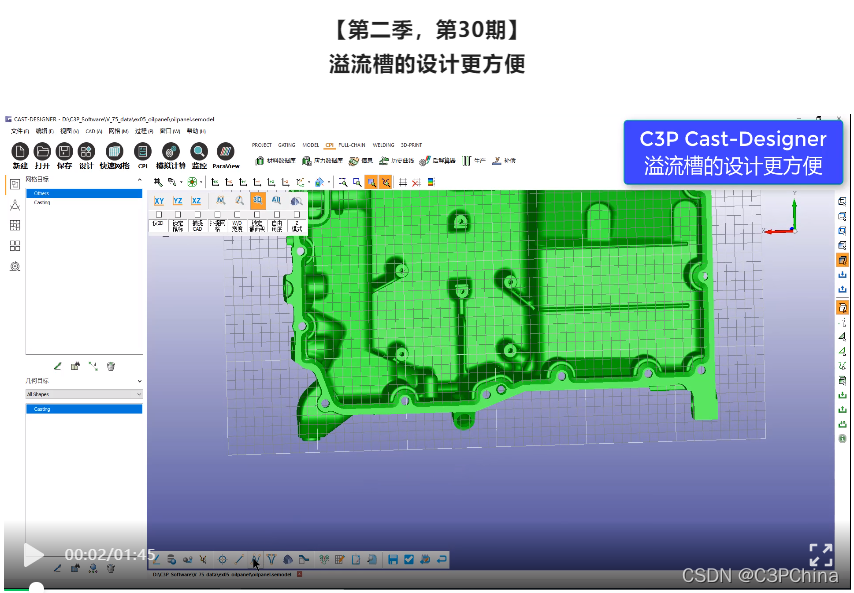Viewport: 854px width, 593px height.
Task: Click the 新建 (New) icon
Action: 20,151
